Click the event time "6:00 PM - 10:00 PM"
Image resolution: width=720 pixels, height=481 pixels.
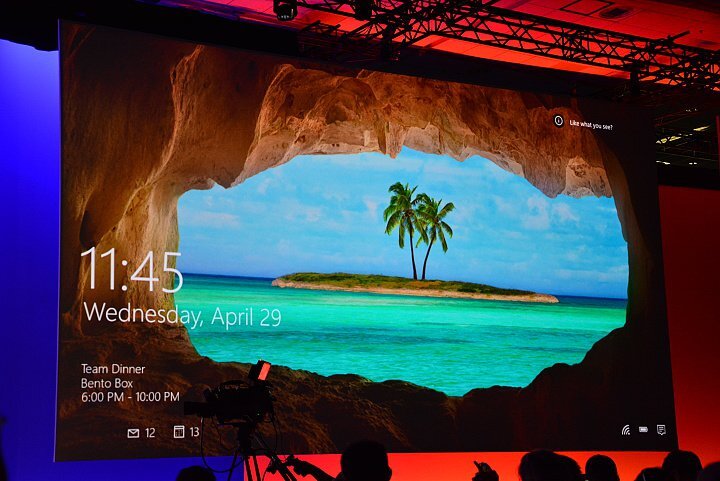(130, 397)
